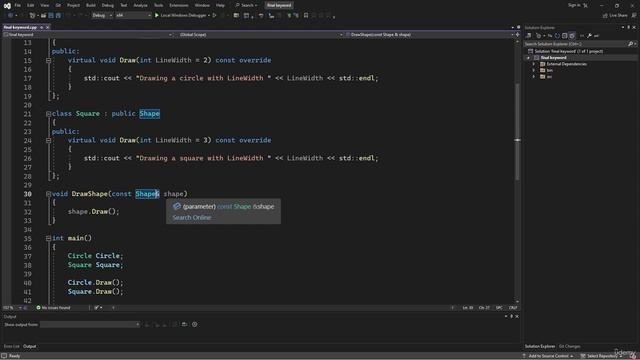640x360 pixels.
Task: Pin the Output panel
Action: [x=511, y=316]
